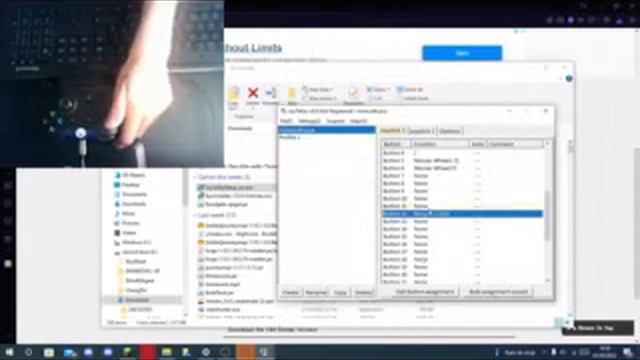Click the Cortana circle on the taskbar
Screen dimensions: 640x360
pos(29,352)
